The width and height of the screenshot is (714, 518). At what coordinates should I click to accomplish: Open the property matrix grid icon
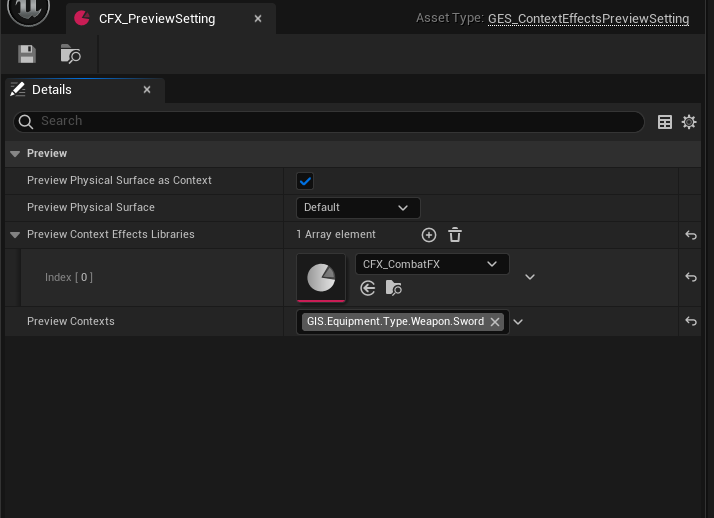665,122
